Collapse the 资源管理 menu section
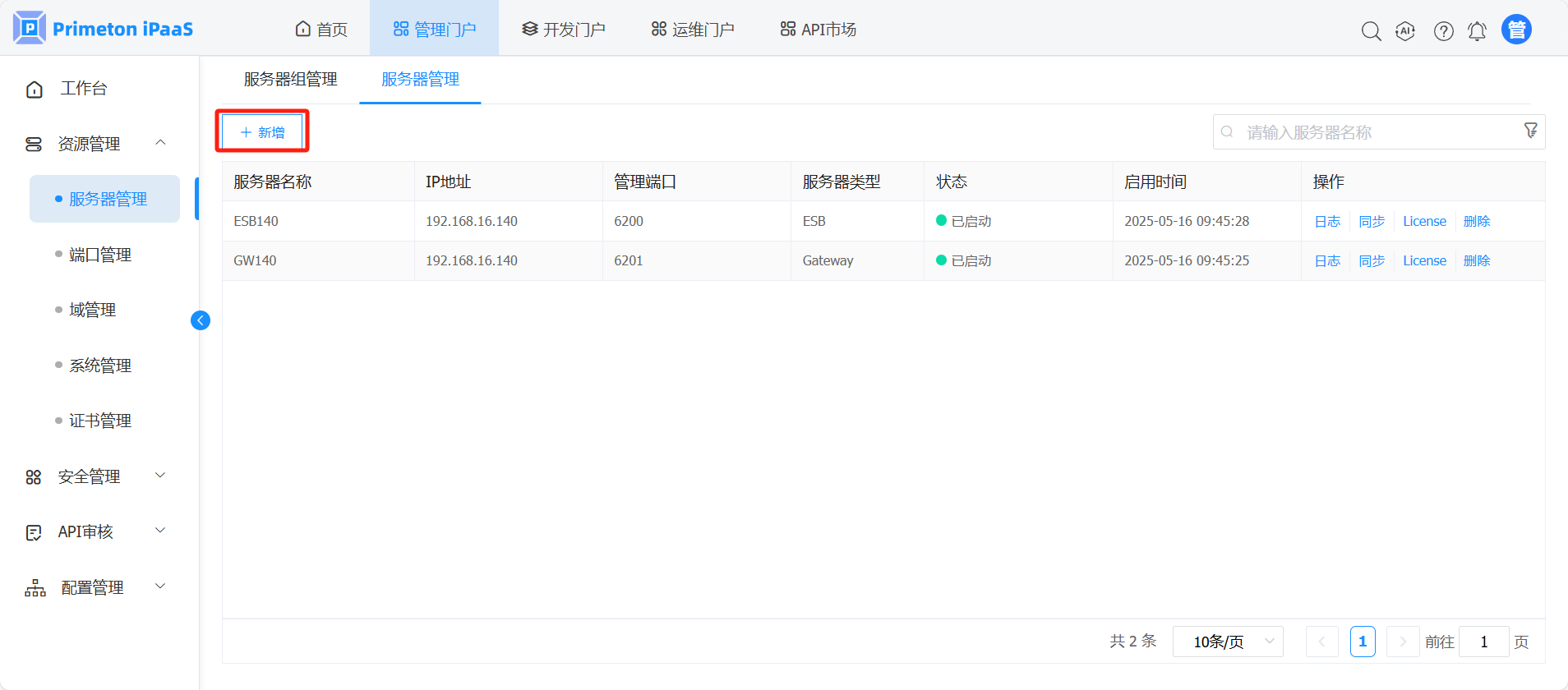1568x690 pixels. coord(161,144)
